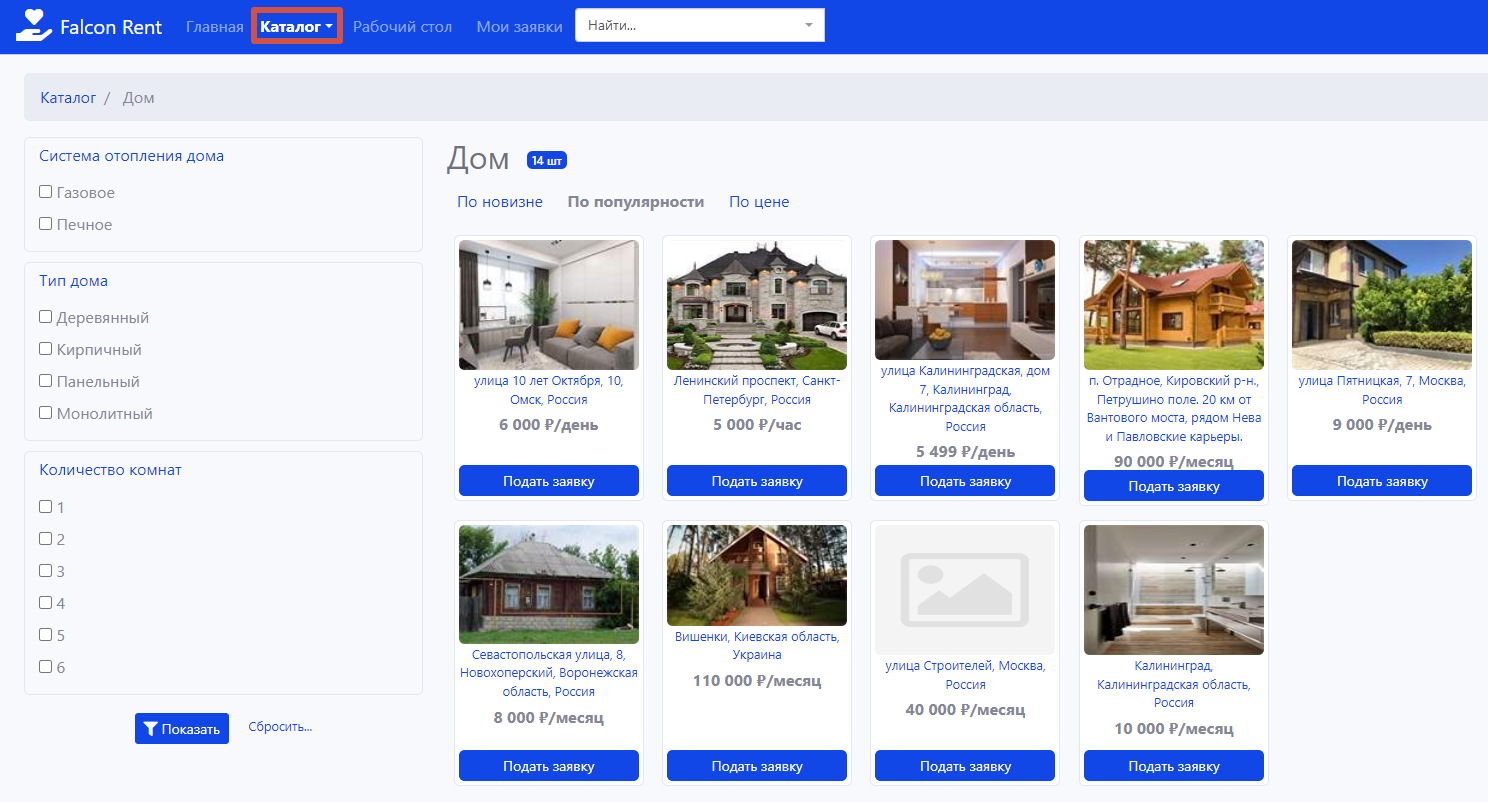Click the 14 шт count badge
The image size is (1488, 802).
tap(547, 161)
